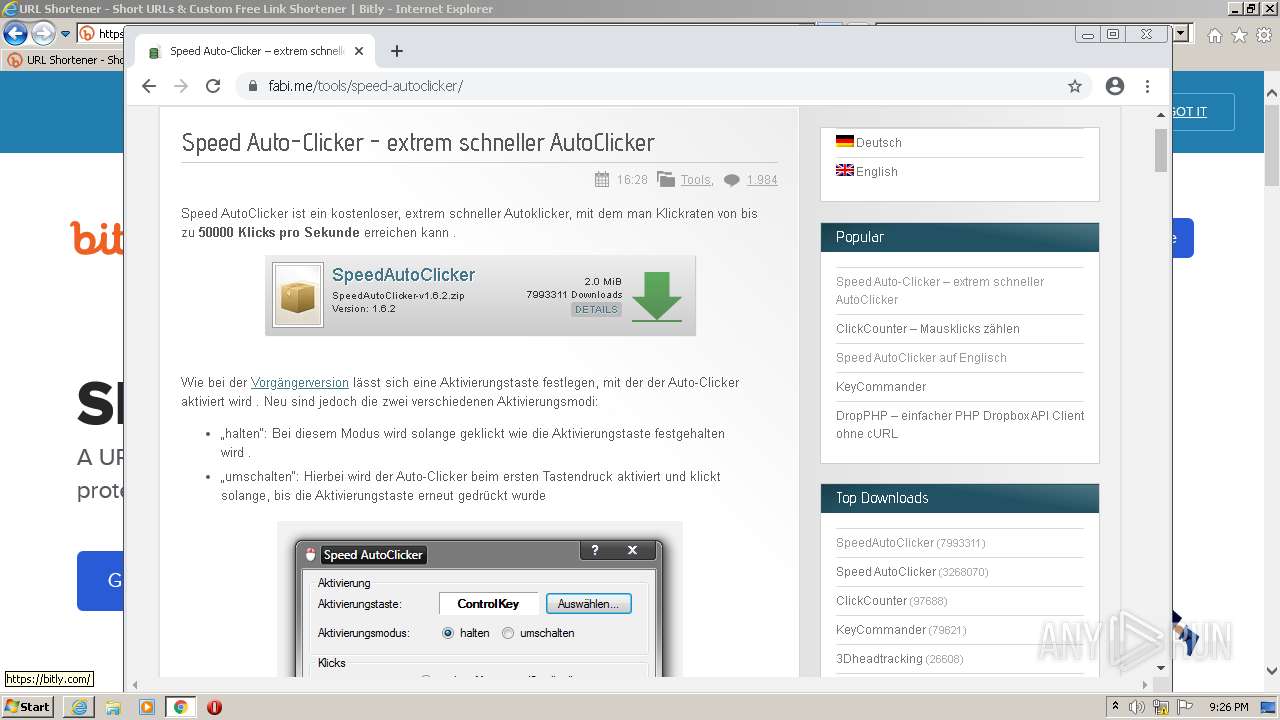Open SpeedAutoClicker auf Englisch link
This screenshot has height=720, width=1280.
point(921,357)
